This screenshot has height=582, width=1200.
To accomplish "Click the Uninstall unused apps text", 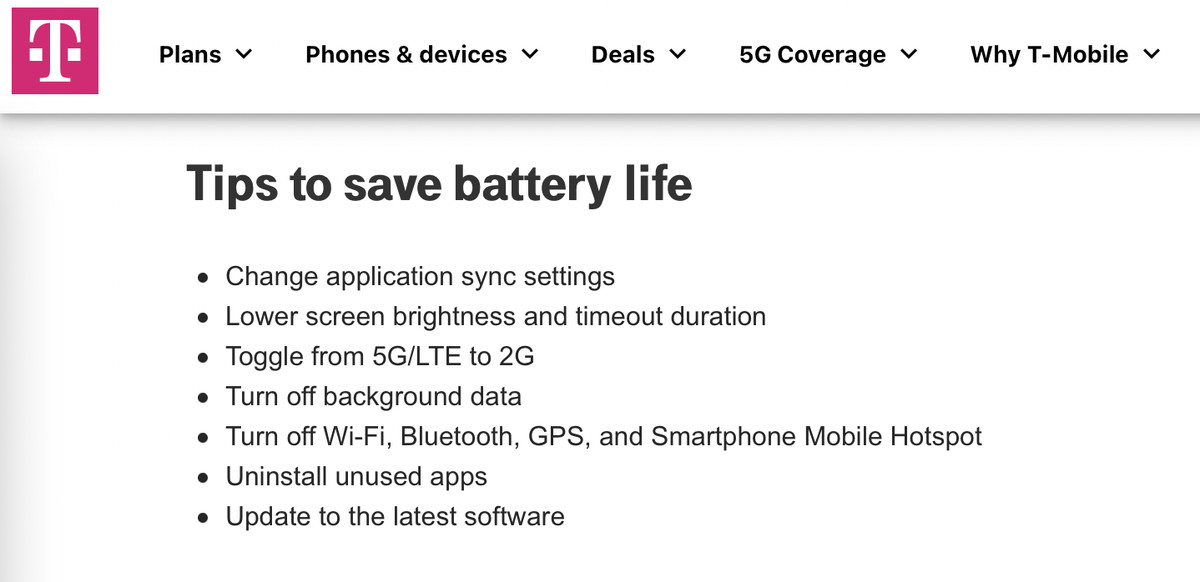I will click(x=356, y=477).
